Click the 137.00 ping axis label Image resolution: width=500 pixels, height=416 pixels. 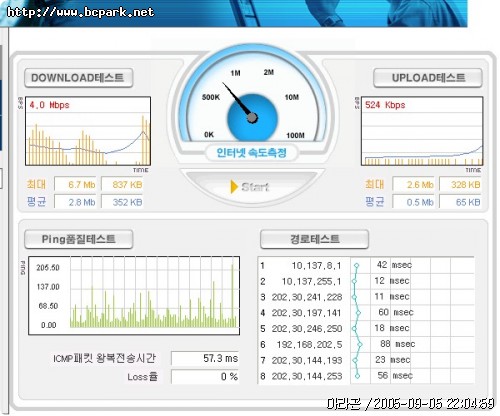[x=48, y=287]
